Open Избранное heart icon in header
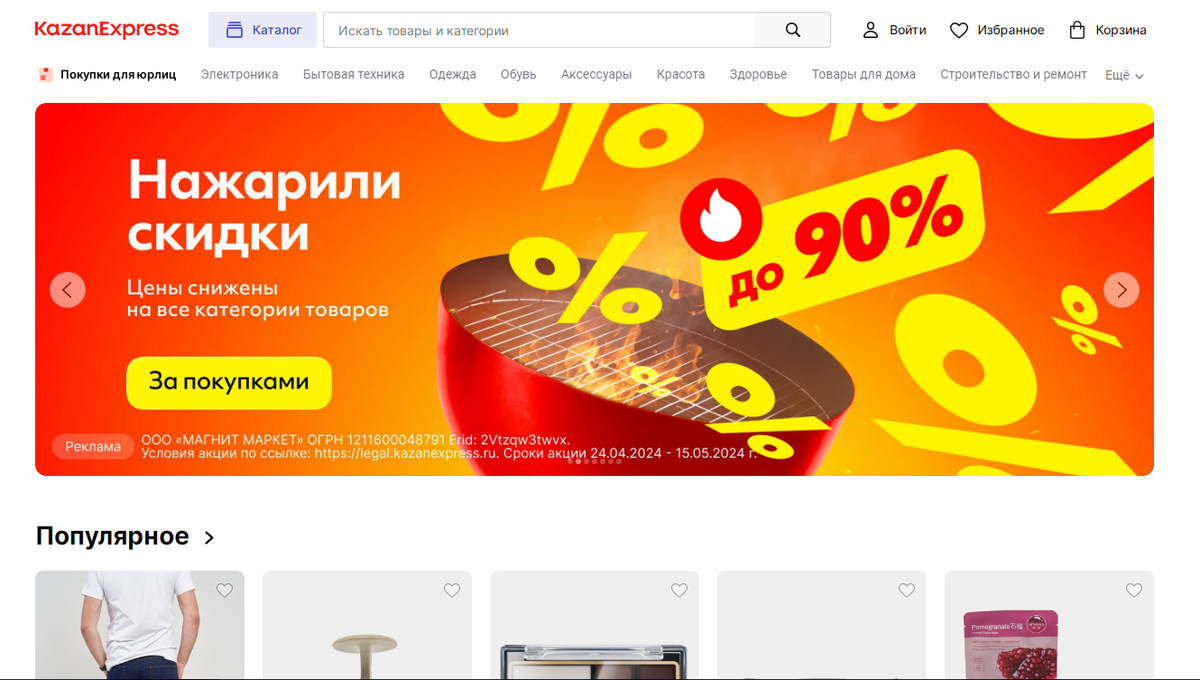Viewport: 1200px width, 680px height. pyautogui.click(x=958, y=30)
